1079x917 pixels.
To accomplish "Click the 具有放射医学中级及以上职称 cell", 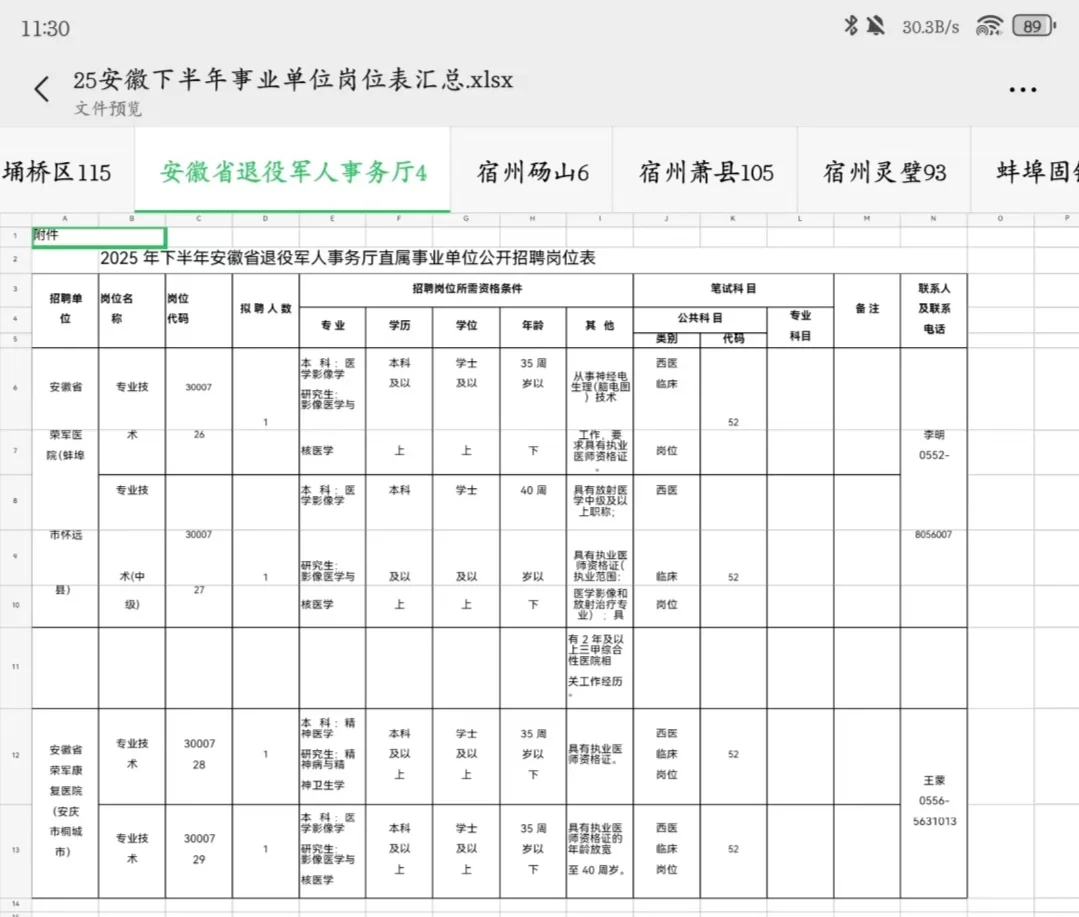I will click(x=599, y=501).
